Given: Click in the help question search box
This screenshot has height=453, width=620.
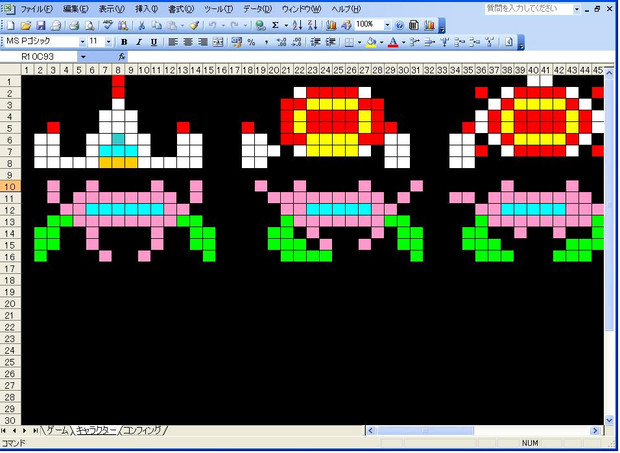Looking at the screenshot, I should (529, 9).
